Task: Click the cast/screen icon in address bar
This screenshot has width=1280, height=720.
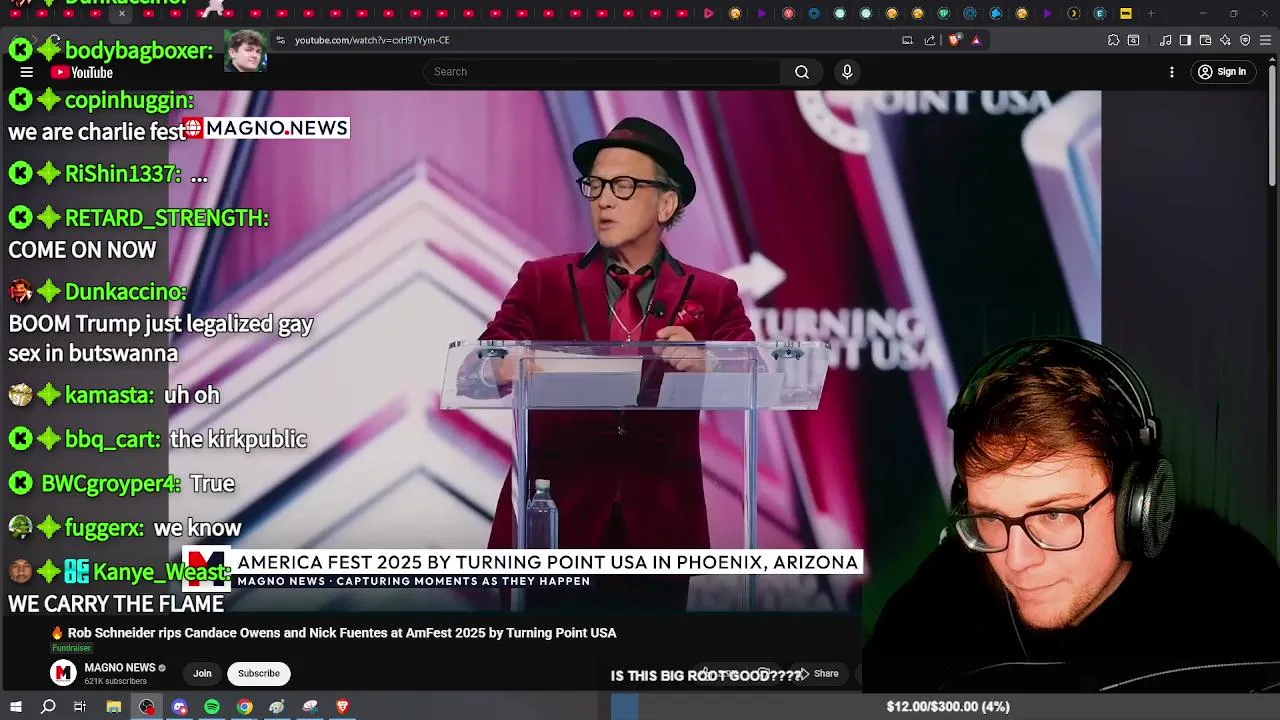Action: pyautogui.click(x=907, y=40)
